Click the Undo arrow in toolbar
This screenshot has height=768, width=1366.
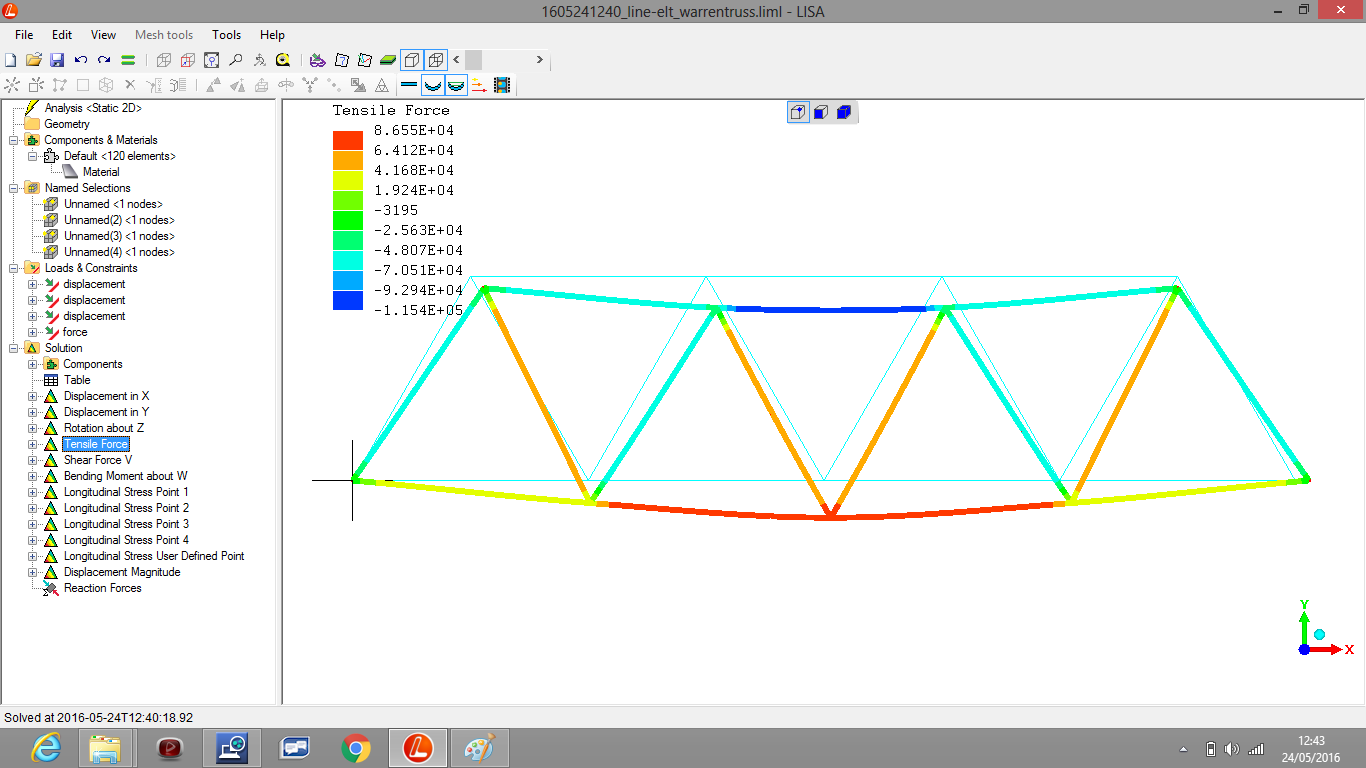click(81, 60)
